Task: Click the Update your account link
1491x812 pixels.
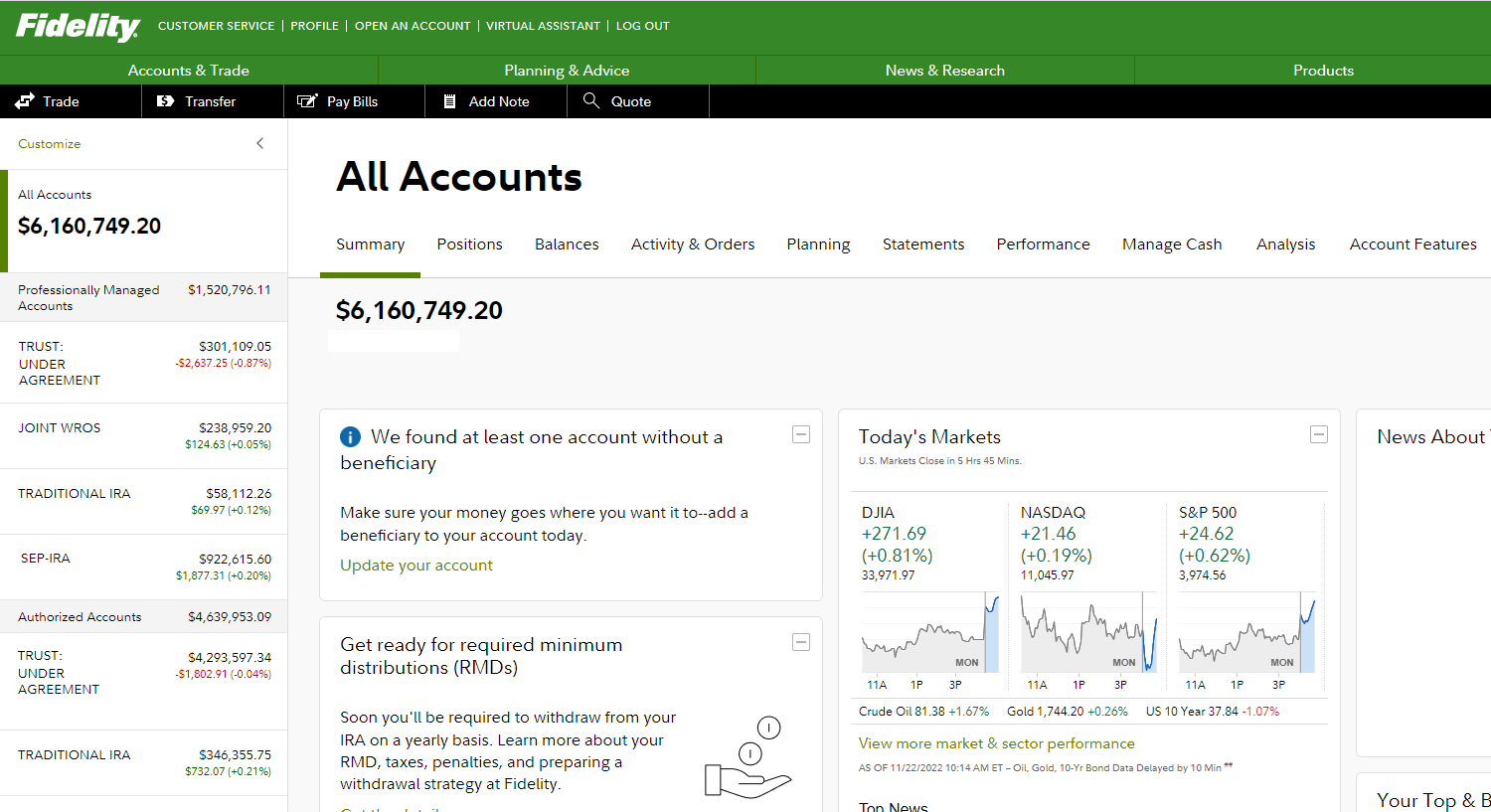Action: 416,566
